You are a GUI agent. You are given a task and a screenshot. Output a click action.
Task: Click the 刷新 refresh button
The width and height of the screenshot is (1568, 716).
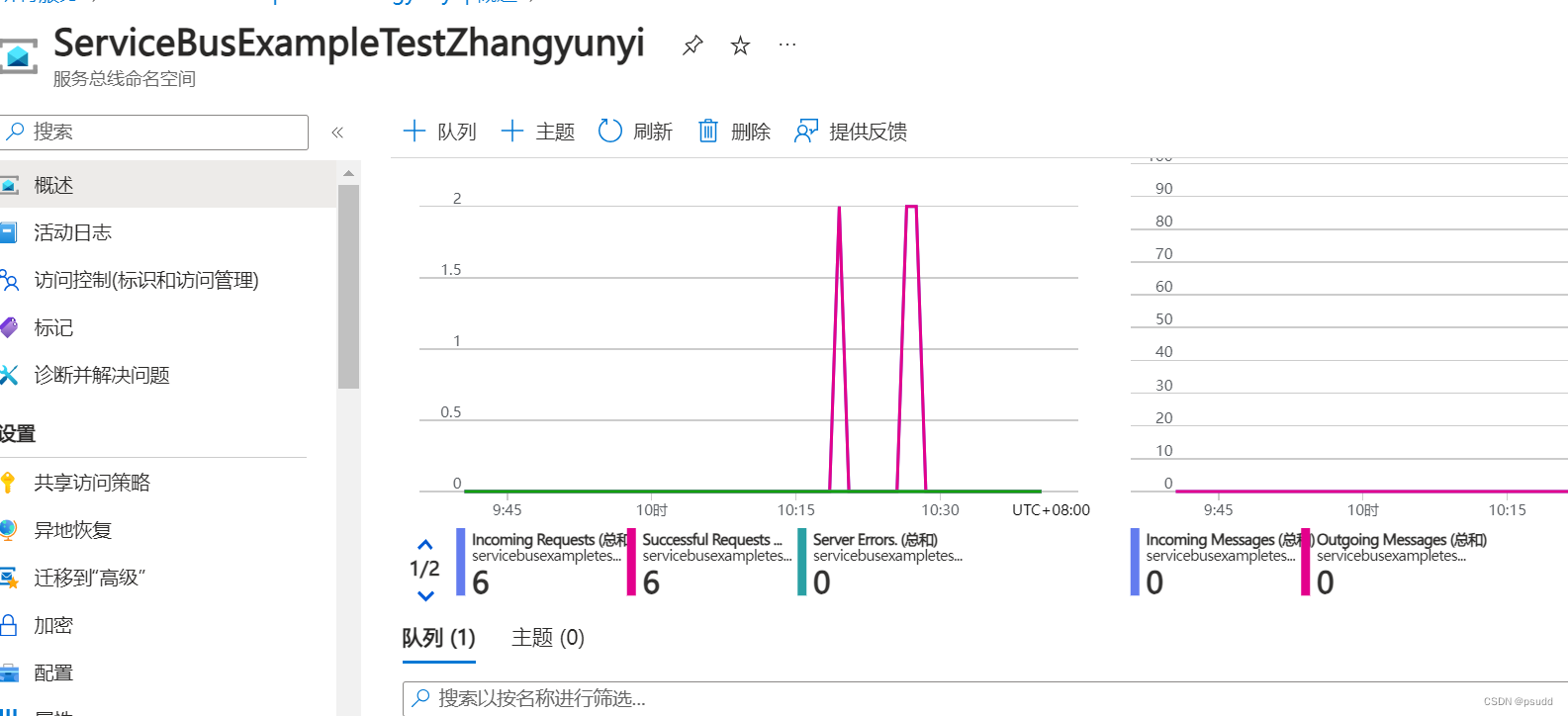(x=635, y=132)
